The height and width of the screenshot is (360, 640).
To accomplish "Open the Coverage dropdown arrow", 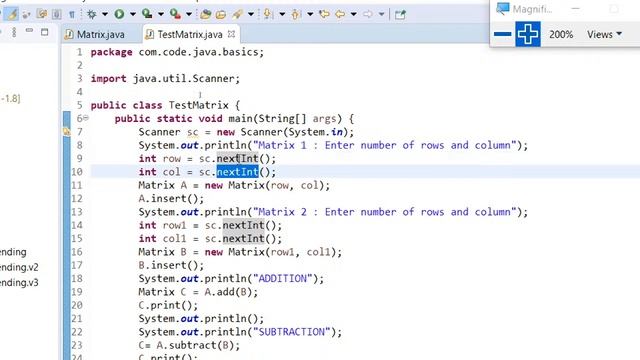I will click(x=161, y=14).
